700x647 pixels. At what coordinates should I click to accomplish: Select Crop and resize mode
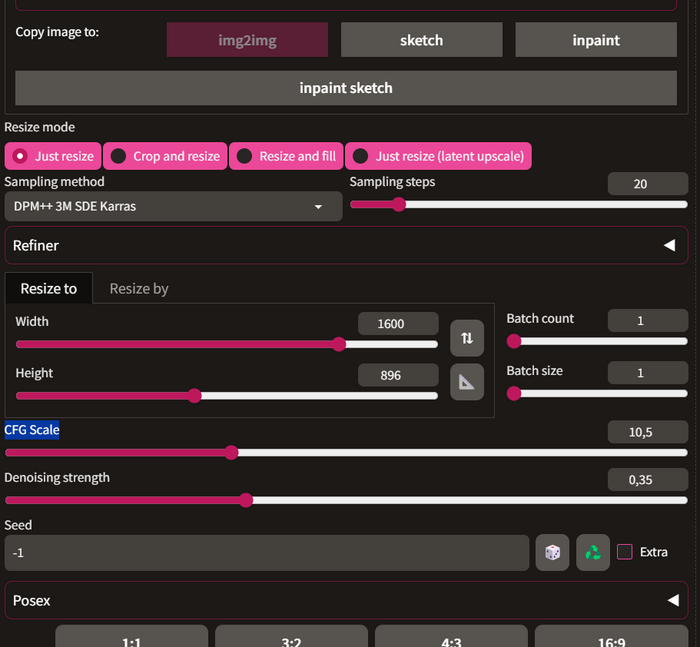tap(165, 156)
